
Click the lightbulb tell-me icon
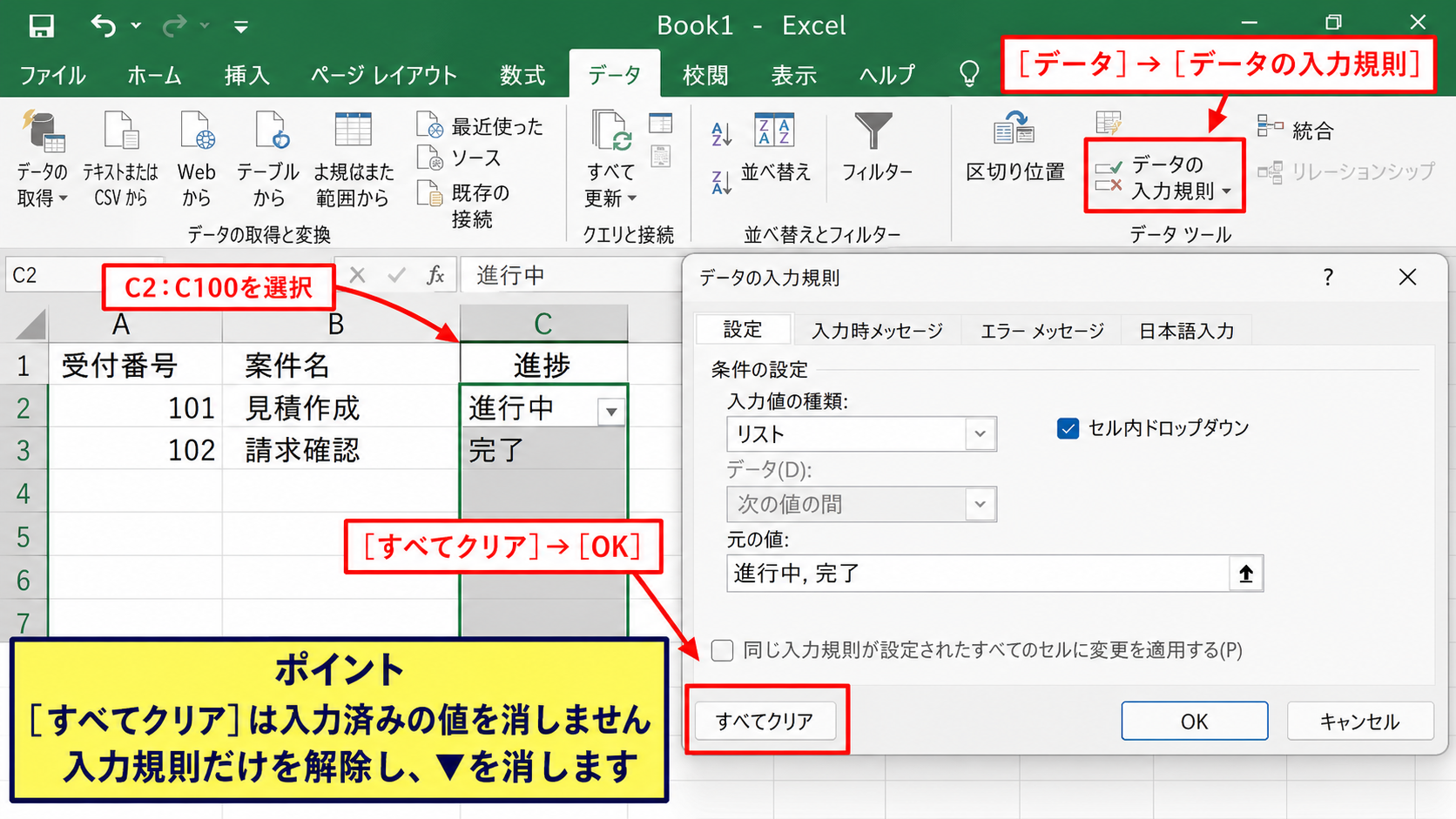coord(969,74)
